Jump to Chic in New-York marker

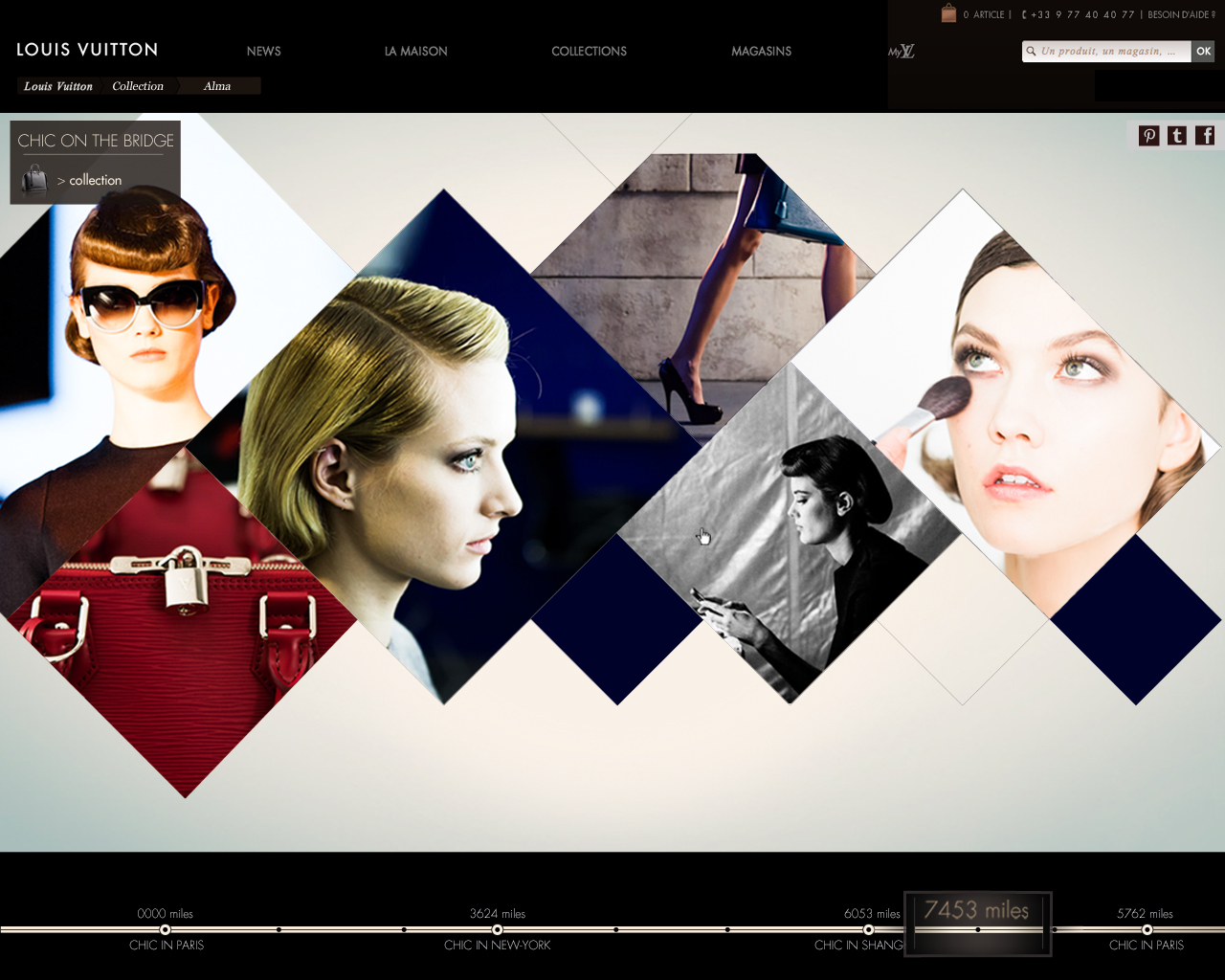coord(498,929)
